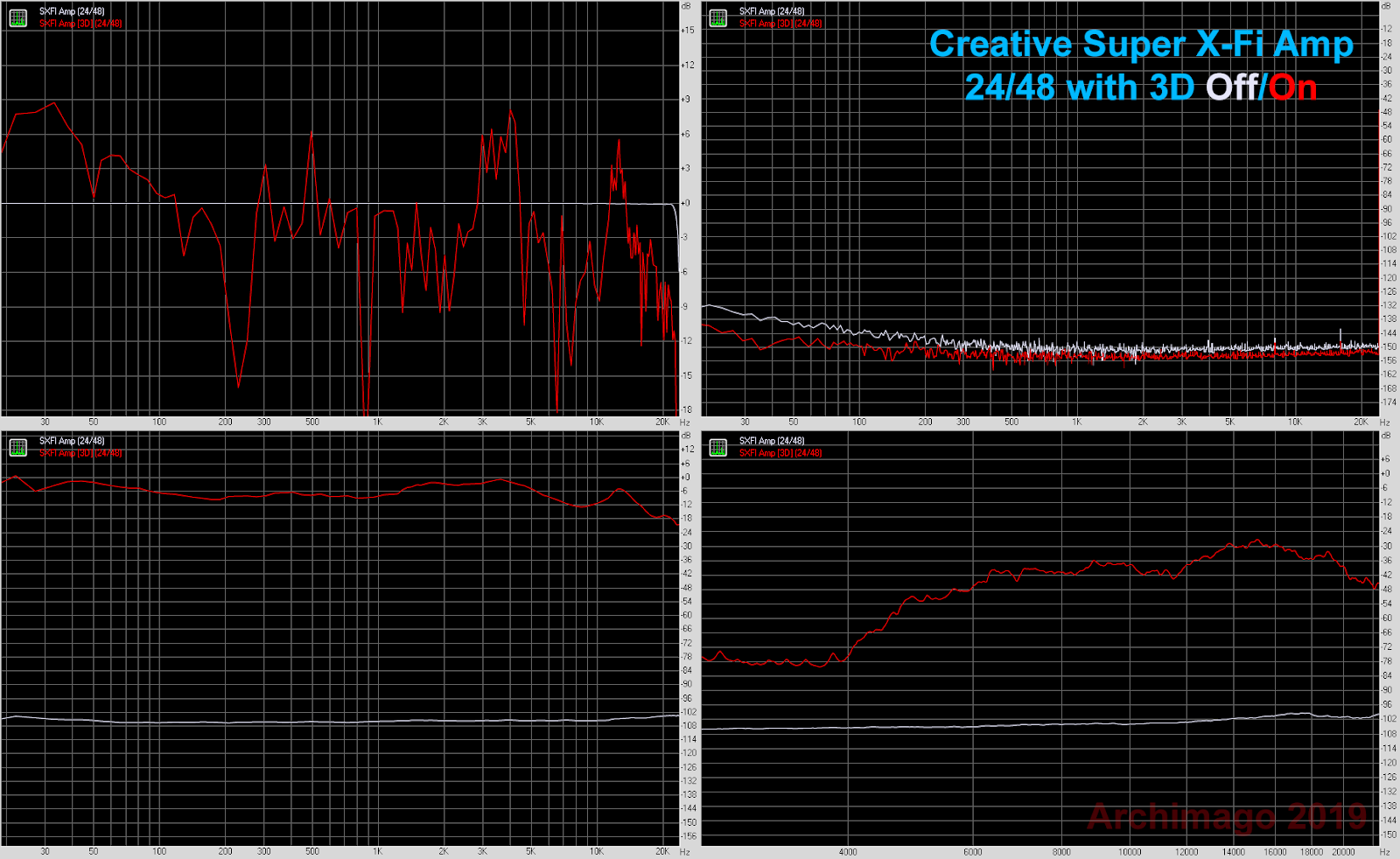Click the '8000' frequency axis label

pyautogui.click(x=1061, y=852)
